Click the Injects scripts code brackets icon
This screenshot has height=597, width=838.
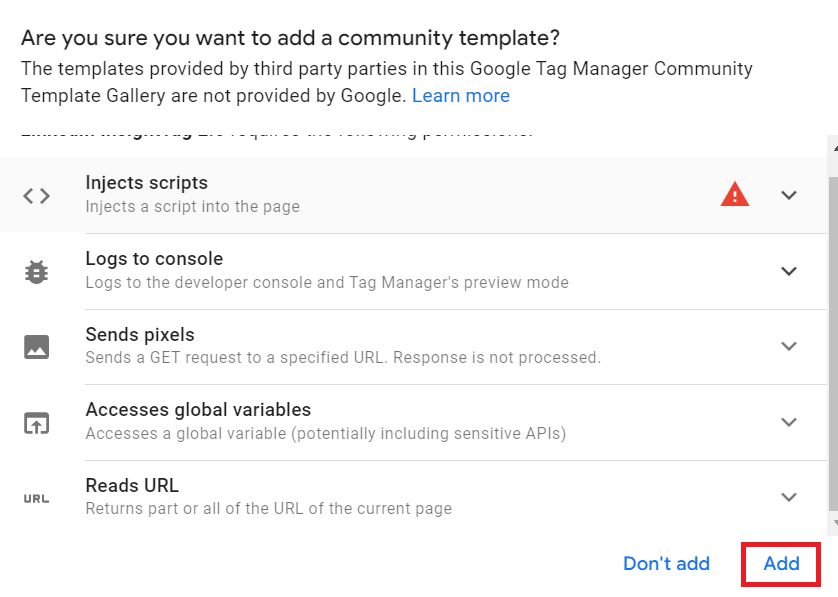[36, 196]
